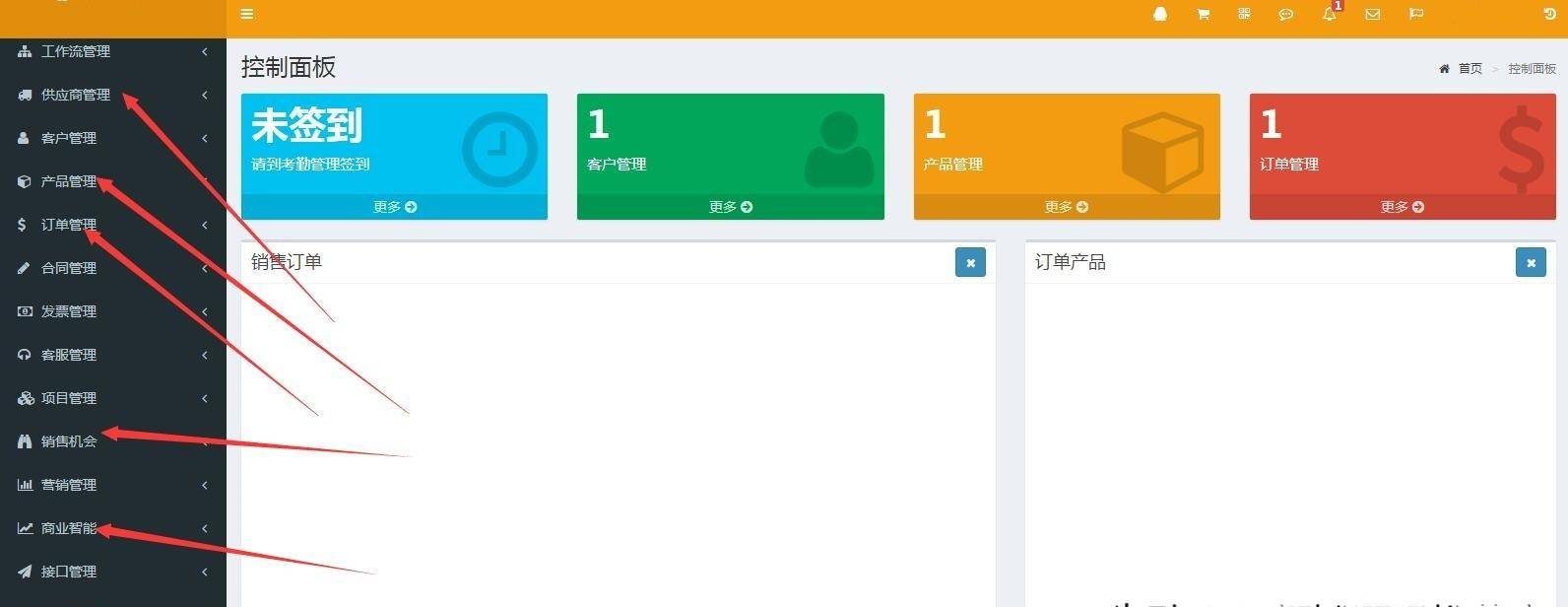Image resolution: width=1568 pixels, height=607 pixels.
Task: Expand 客服管理 using its chevron
Action: point(204,355)
